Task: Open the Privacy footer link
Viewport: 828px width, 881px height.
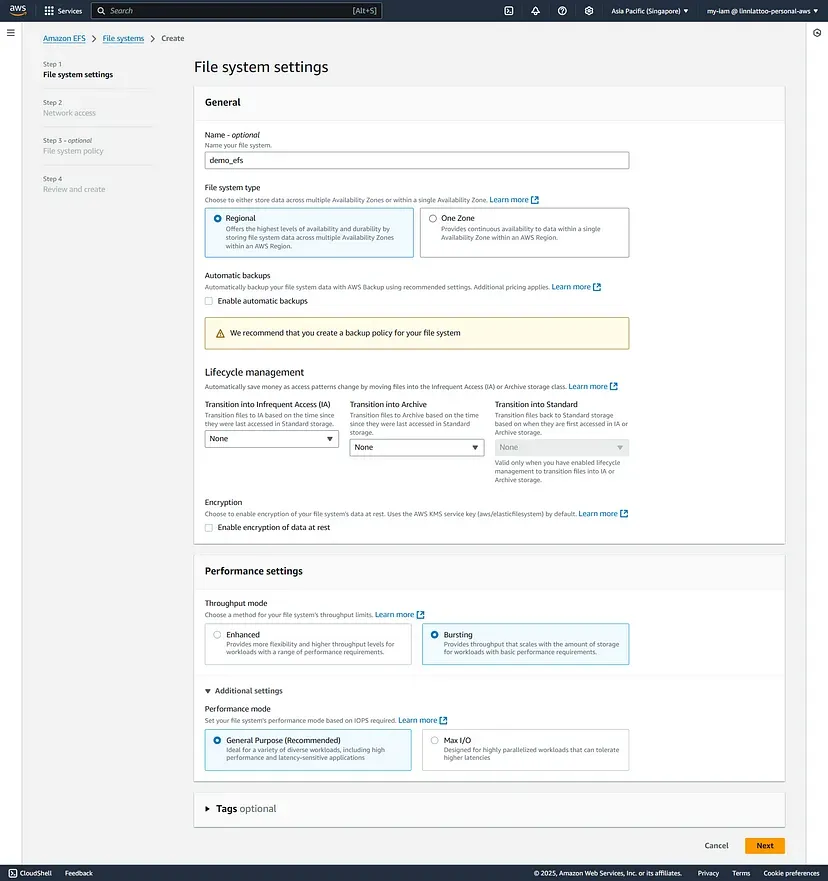Action: tap(708, 873)
